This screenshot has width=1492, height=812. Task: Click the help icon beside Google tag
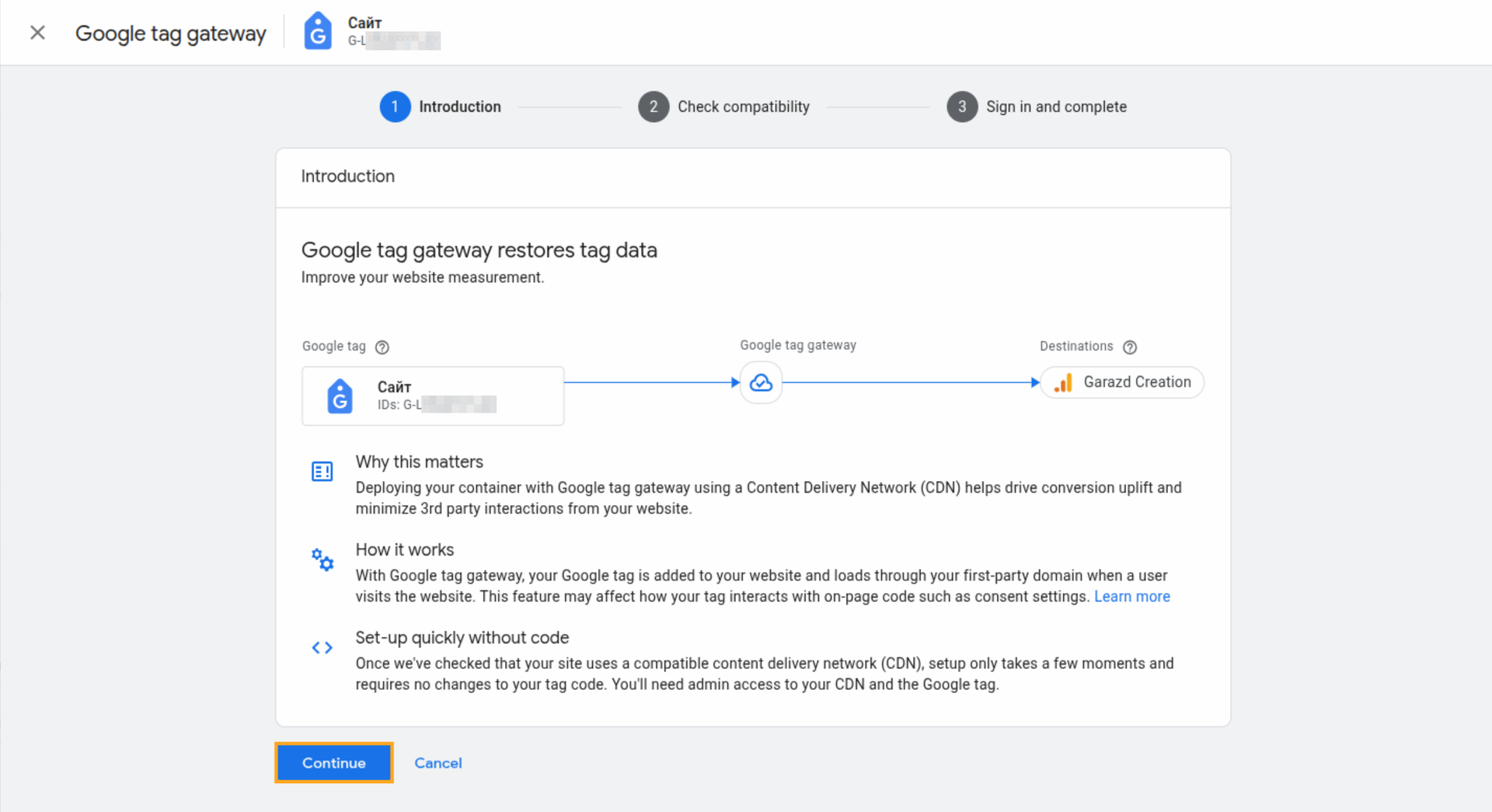382,347
